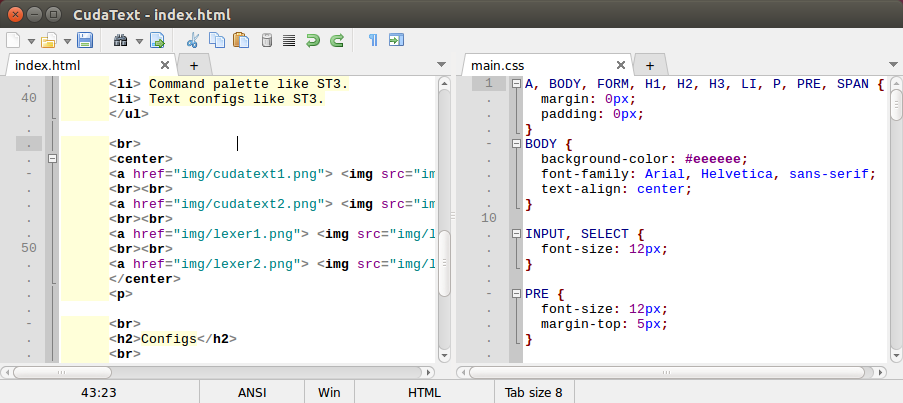Click the href value "img/cudatext1.png"
903x403 pixels.
click(x=249, y=174)
